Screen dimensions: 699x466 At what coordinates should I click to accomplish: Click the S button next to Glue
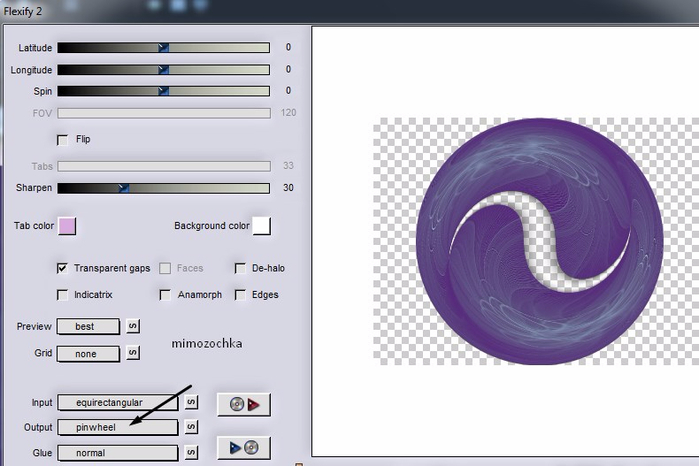191,453
